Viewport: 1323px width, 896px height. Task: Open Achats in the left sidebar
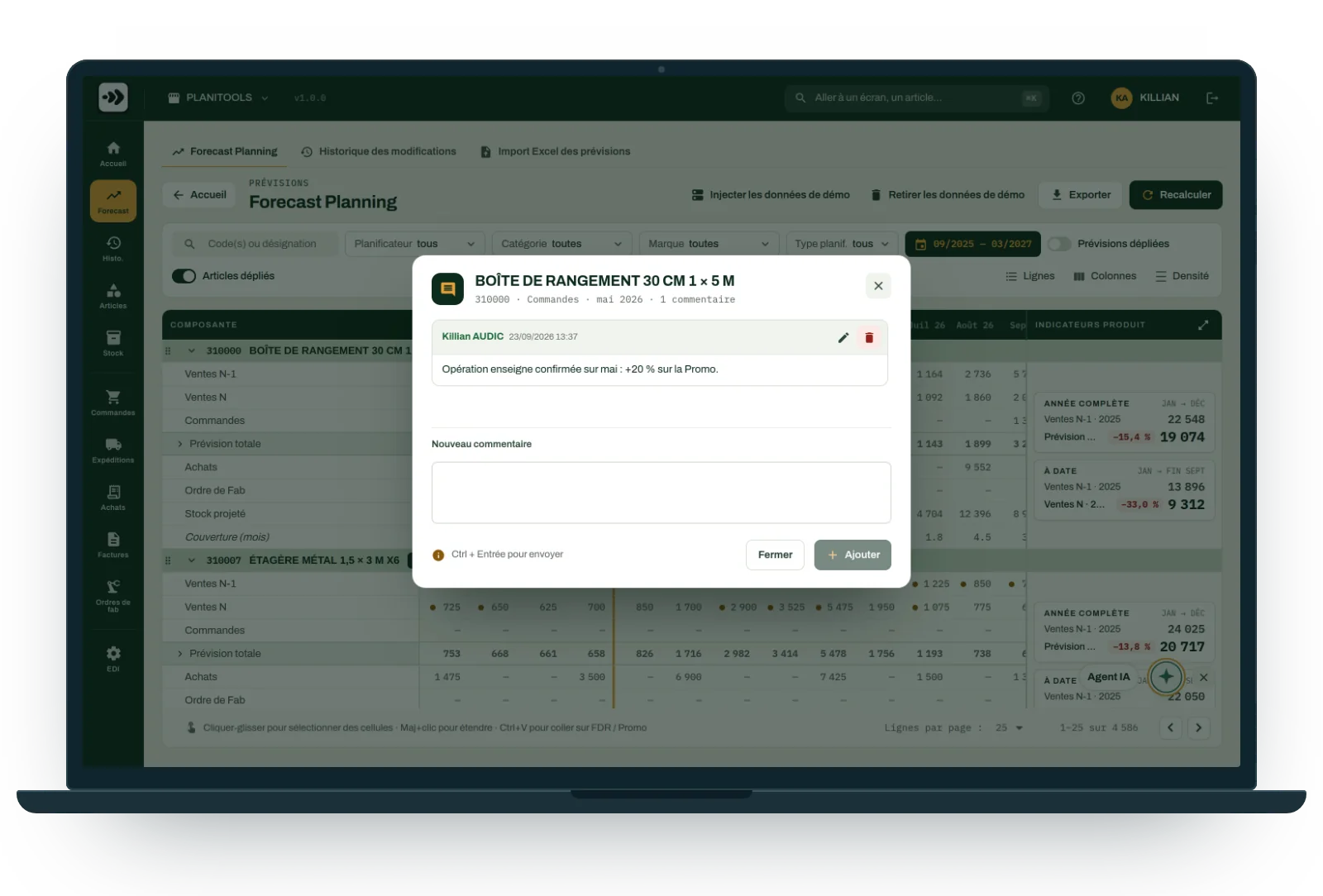(x=113, y=498)
